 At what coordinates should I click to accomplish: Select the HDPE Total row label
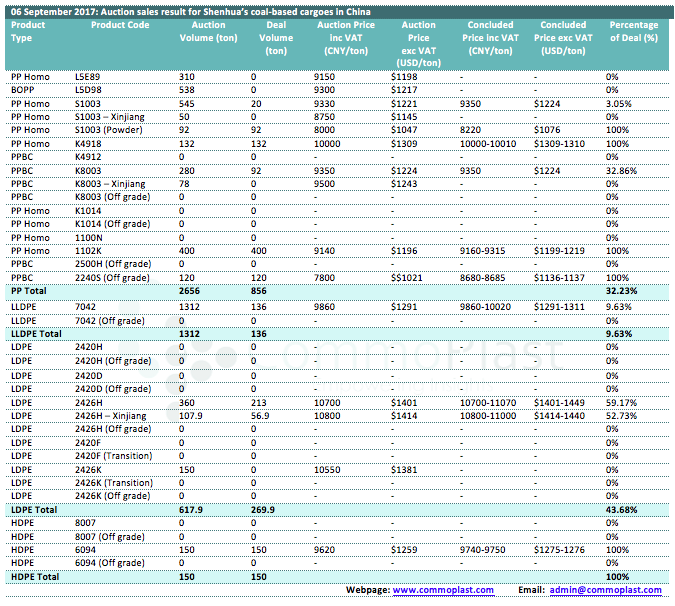tap(34, 577)
